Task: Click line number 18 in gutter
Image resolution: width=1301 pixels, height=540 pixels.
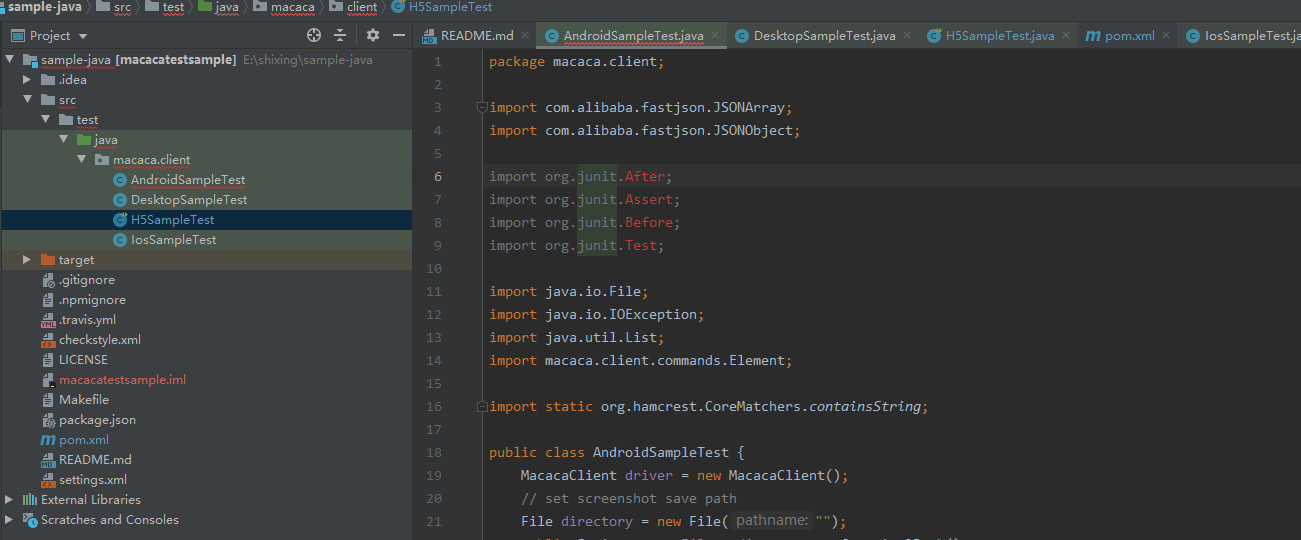Action: (x=433, y=452)
